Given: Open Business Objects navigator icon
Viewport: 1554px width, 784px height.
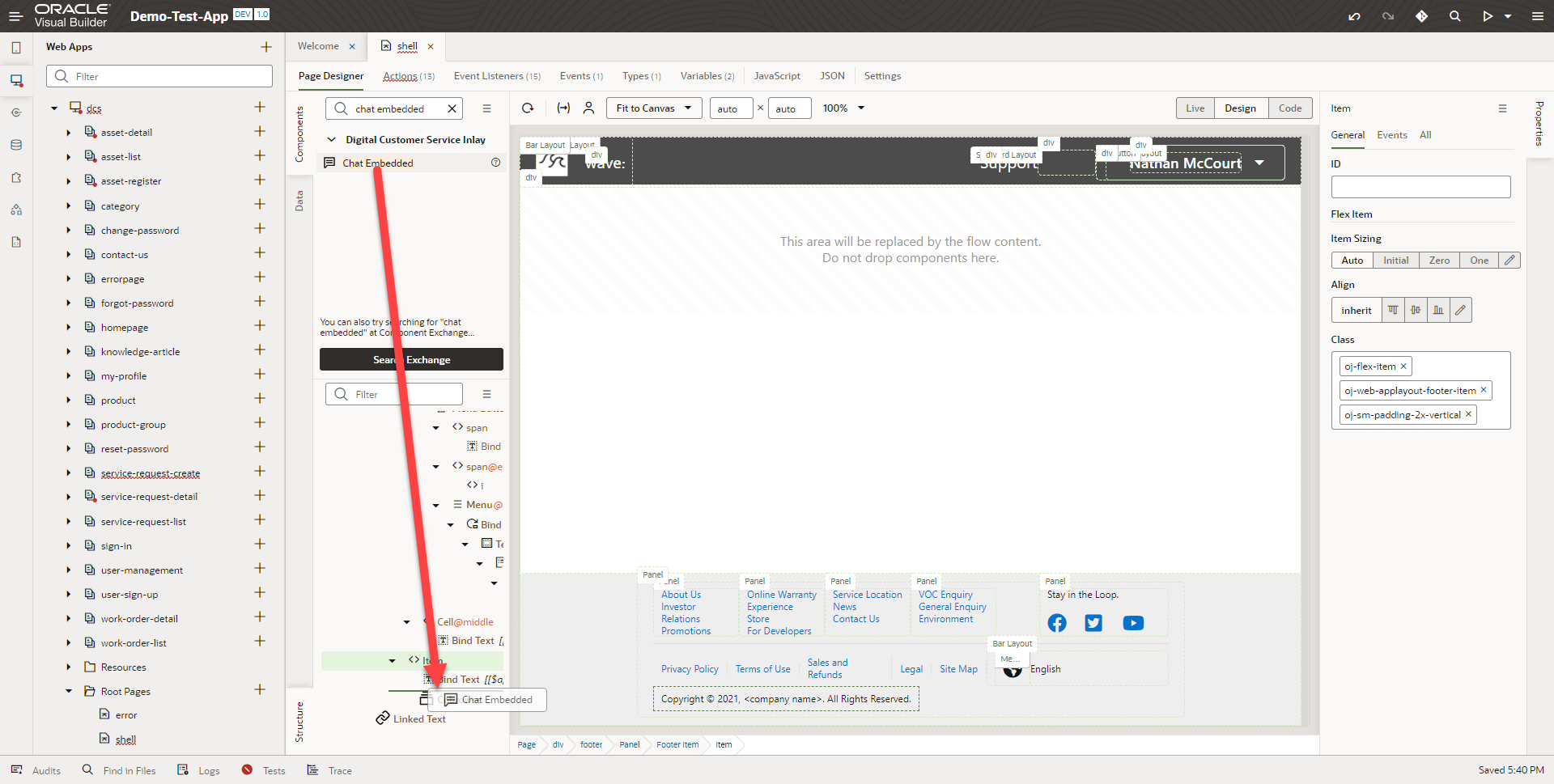Looking at the screenshot, I should [x=16, y=145].
